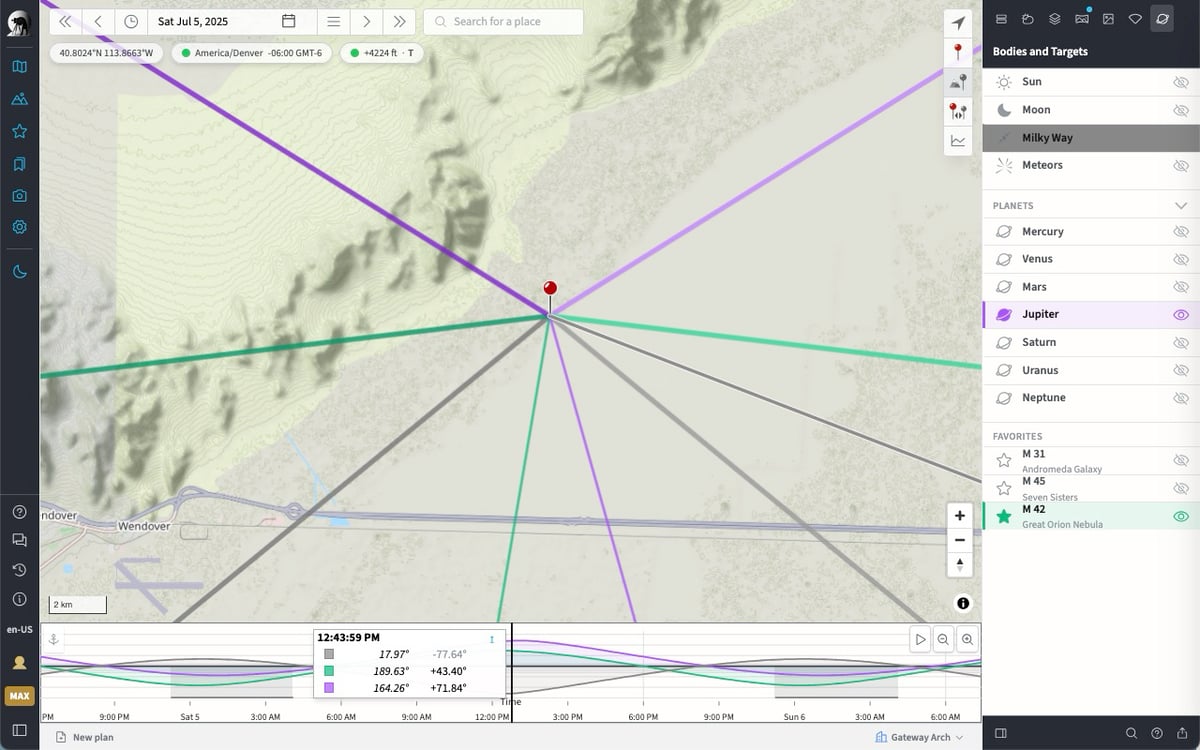The width and height of the screenshot is (1200, 750).
Task: Select the Mars planet row
Action: [x=1091, y=287]
